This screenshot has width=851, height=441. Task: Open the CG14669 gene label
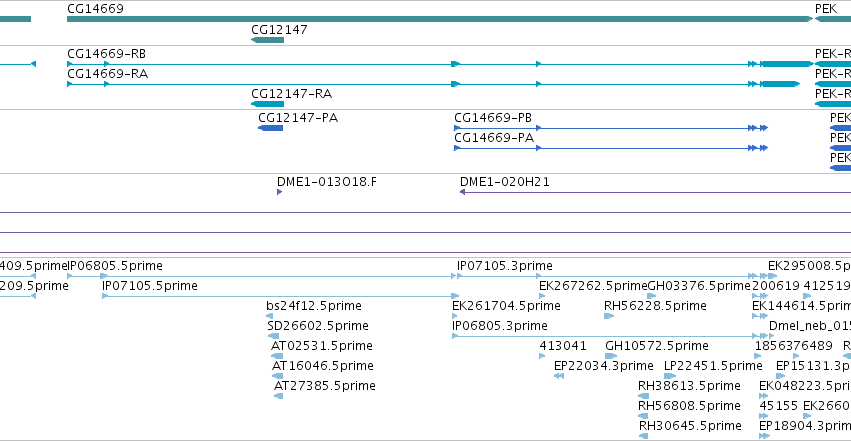tap(96, 9)
